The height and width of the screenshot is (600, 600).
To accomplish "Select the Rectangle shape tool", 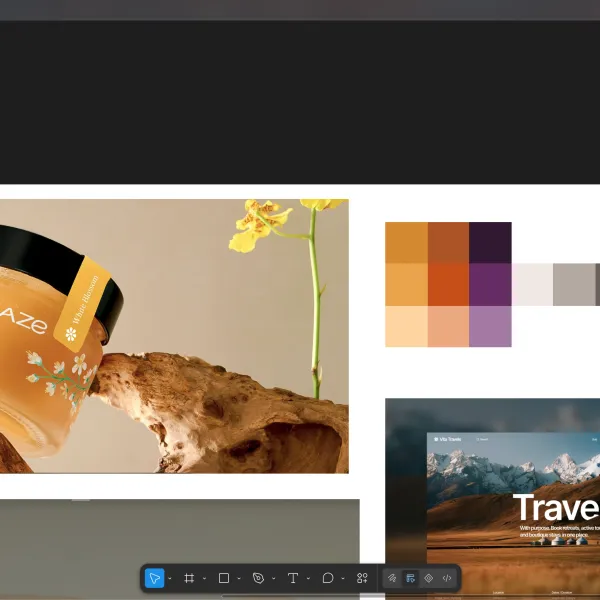I will tap(224, 578).
